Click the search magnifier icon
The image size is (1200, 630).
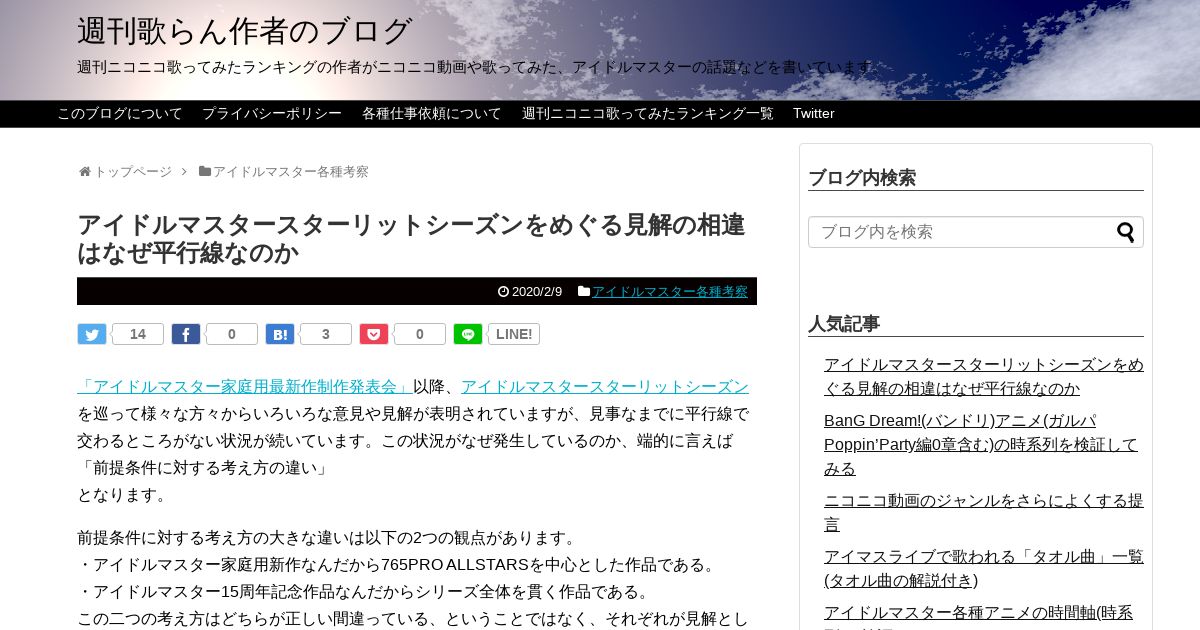pos(1126,232)
